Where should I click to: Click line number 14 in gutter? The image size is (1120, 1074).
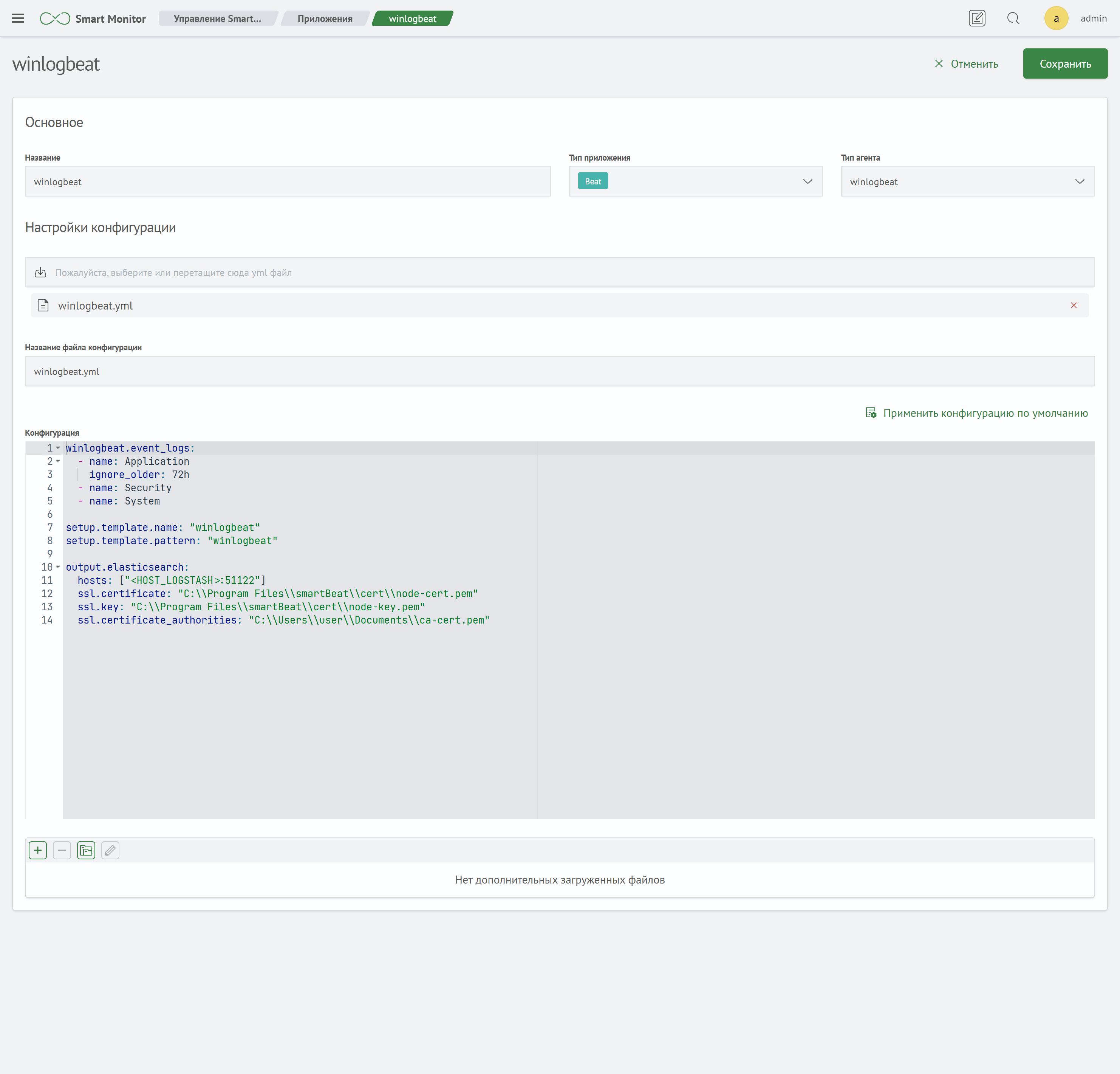[47, 620]
